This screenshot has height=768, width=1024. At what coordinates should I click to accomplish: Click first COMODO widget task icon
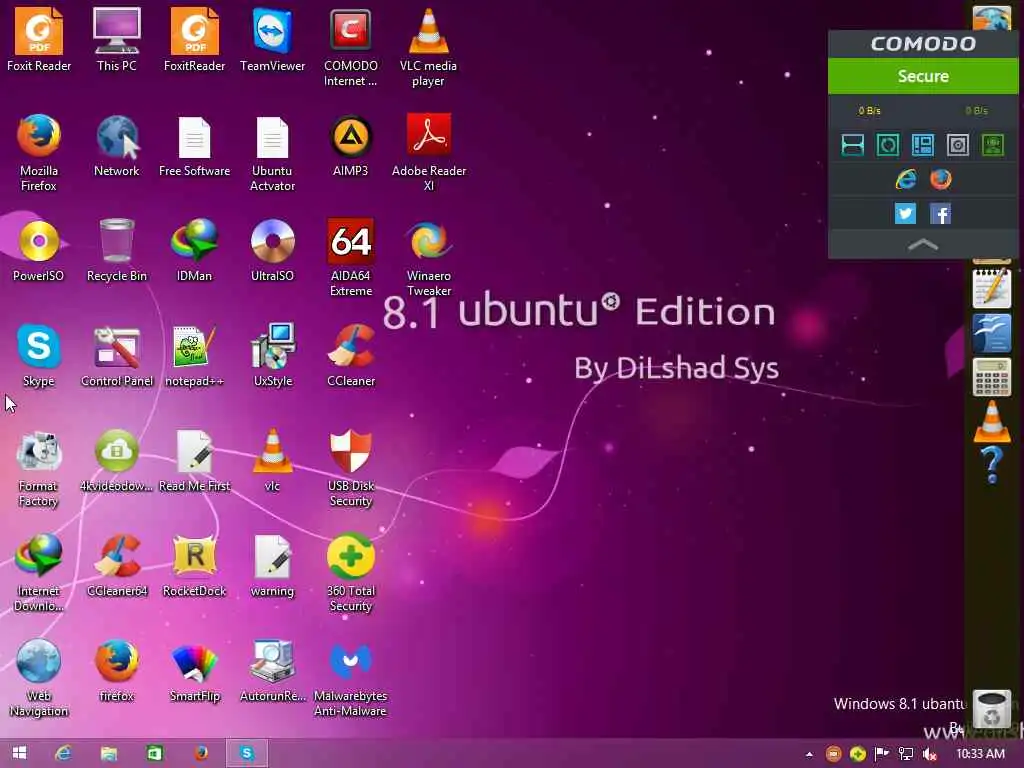pos(852,144)
